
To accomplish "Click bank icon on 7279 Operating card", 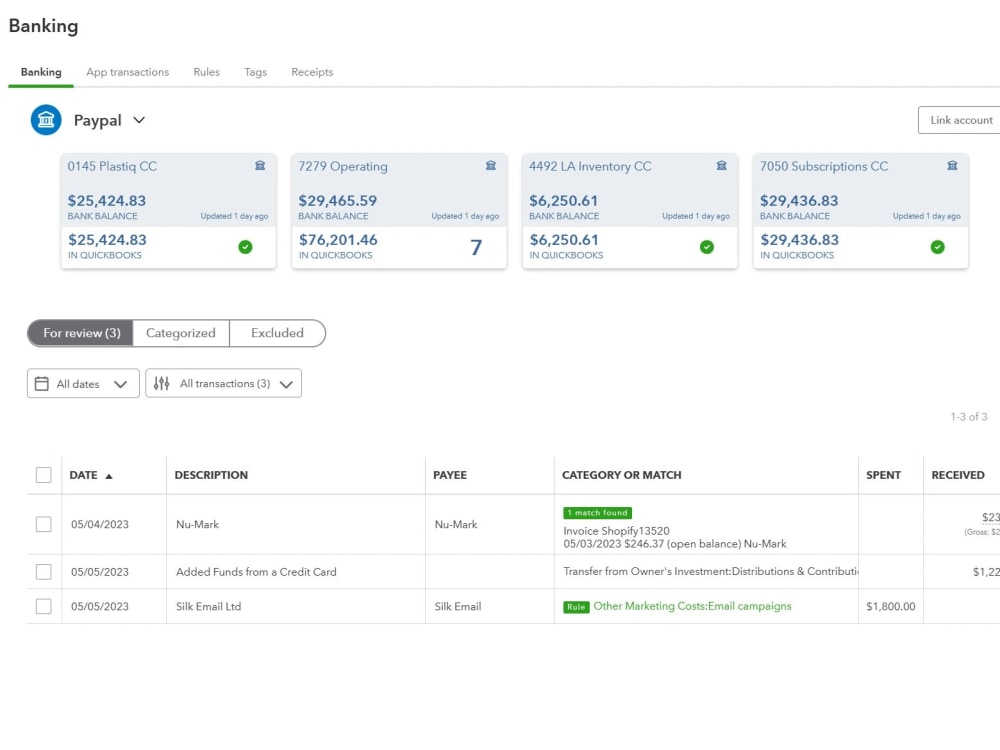I will pos(490,166).
